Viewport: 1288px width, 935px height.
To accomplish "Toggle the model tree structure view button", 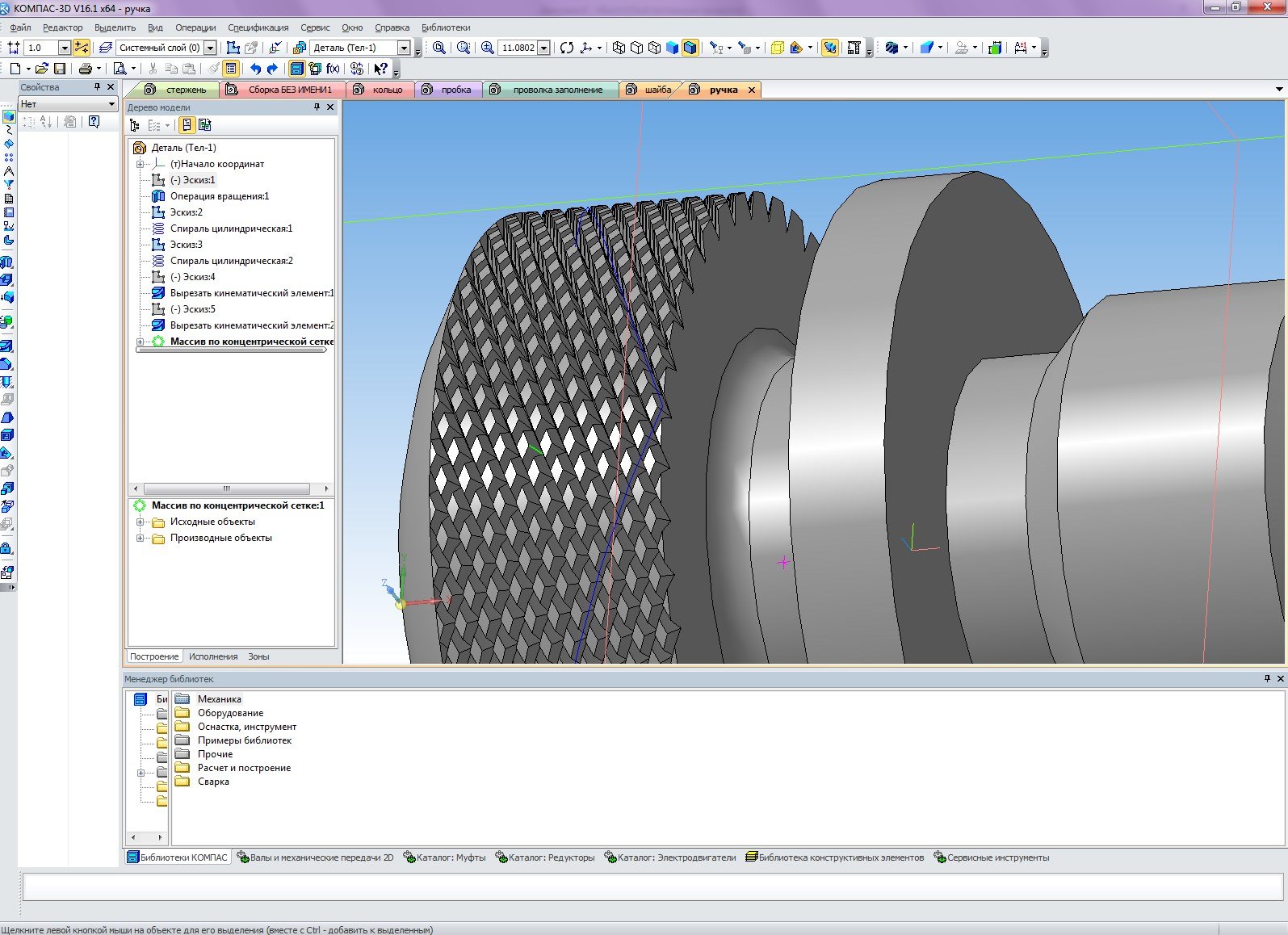I will pyautogui.click(x=134, y=125).
